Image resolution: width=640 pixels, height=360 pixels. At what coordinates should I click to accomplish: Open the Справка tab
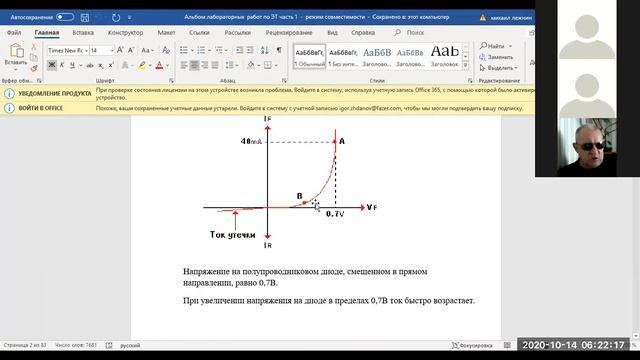tap(363, 33)
